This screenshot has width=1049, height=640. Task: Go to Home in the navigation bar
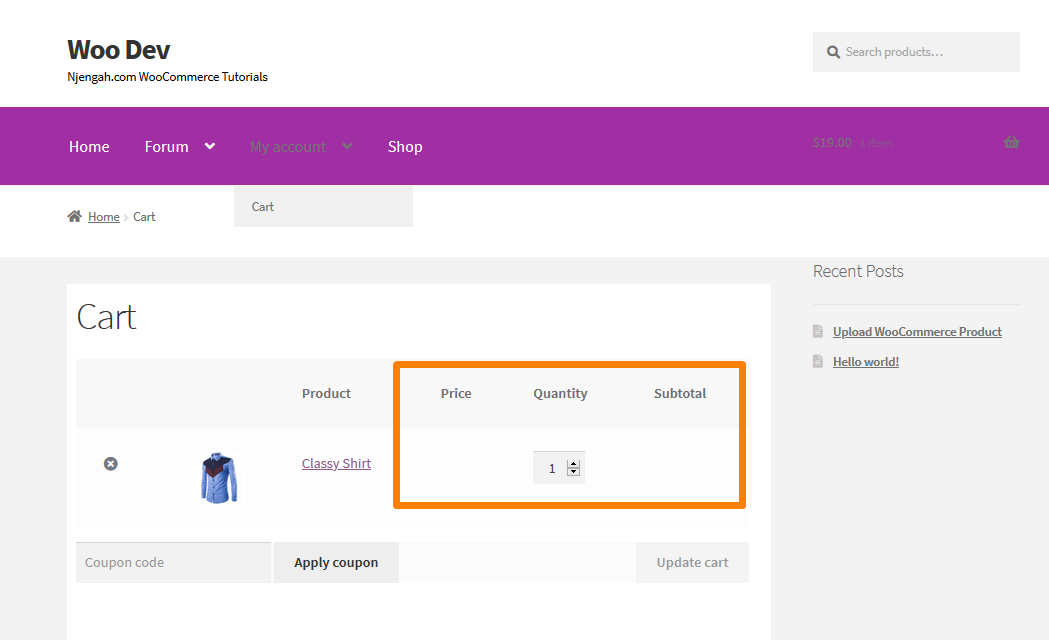click(x=89, y=146)
